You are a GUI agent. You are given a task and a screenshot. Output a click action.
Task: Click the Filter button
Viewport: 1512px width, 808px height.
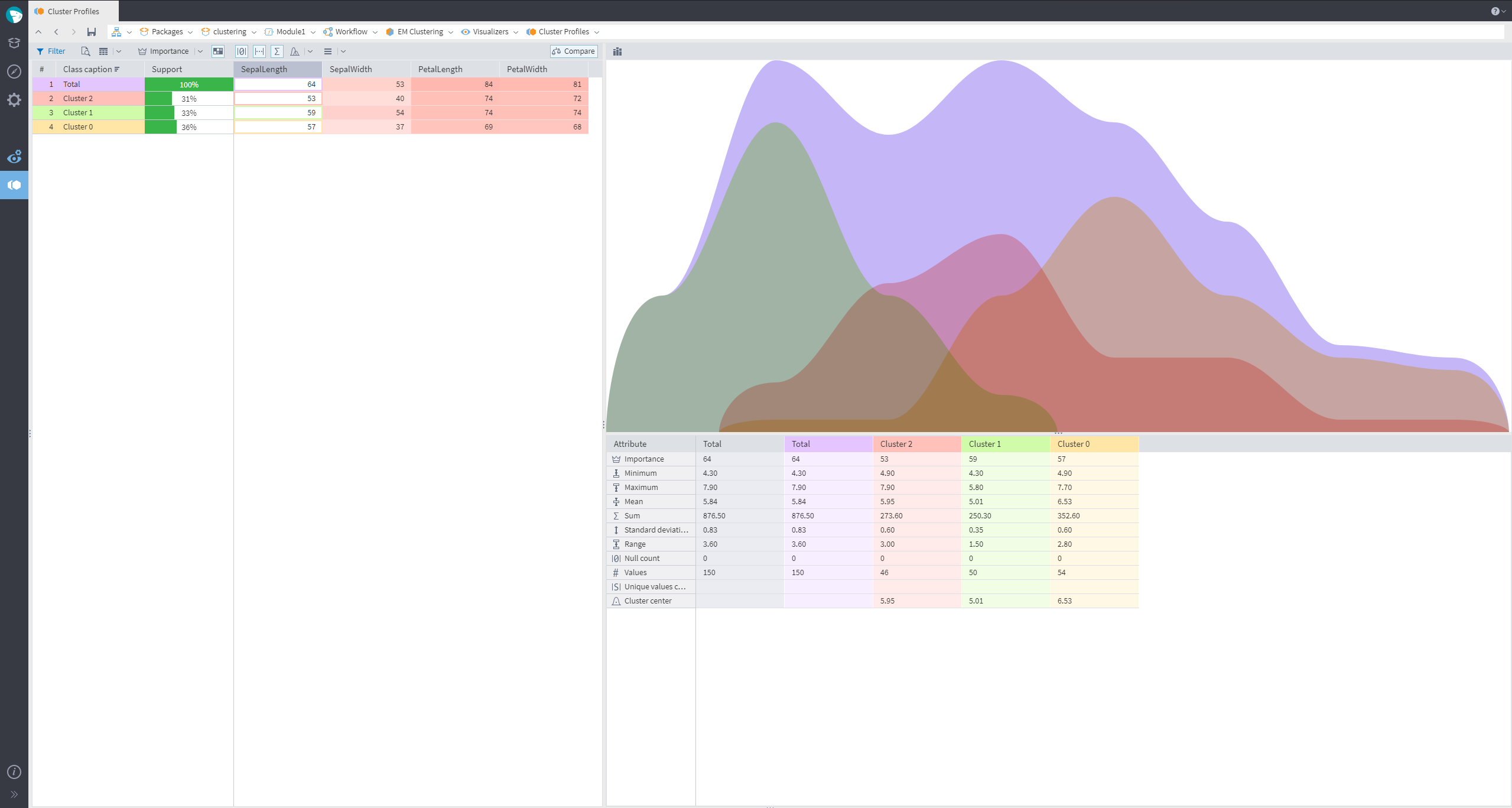(51, 51)
